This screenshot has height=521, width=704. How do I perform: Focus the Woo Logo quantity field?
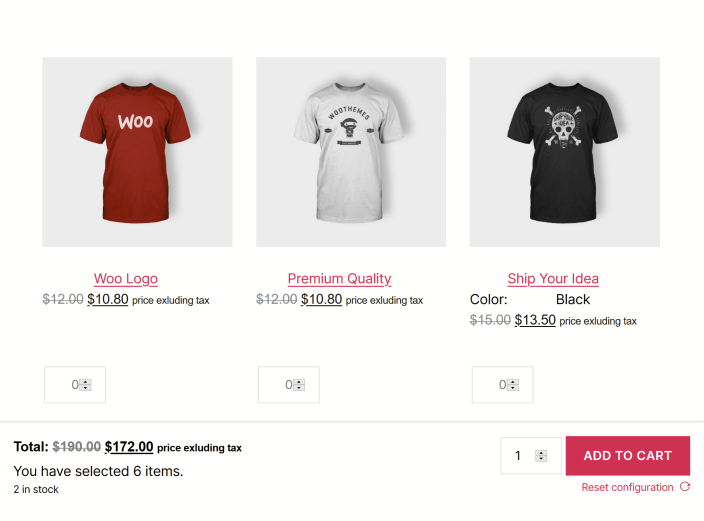75,384
